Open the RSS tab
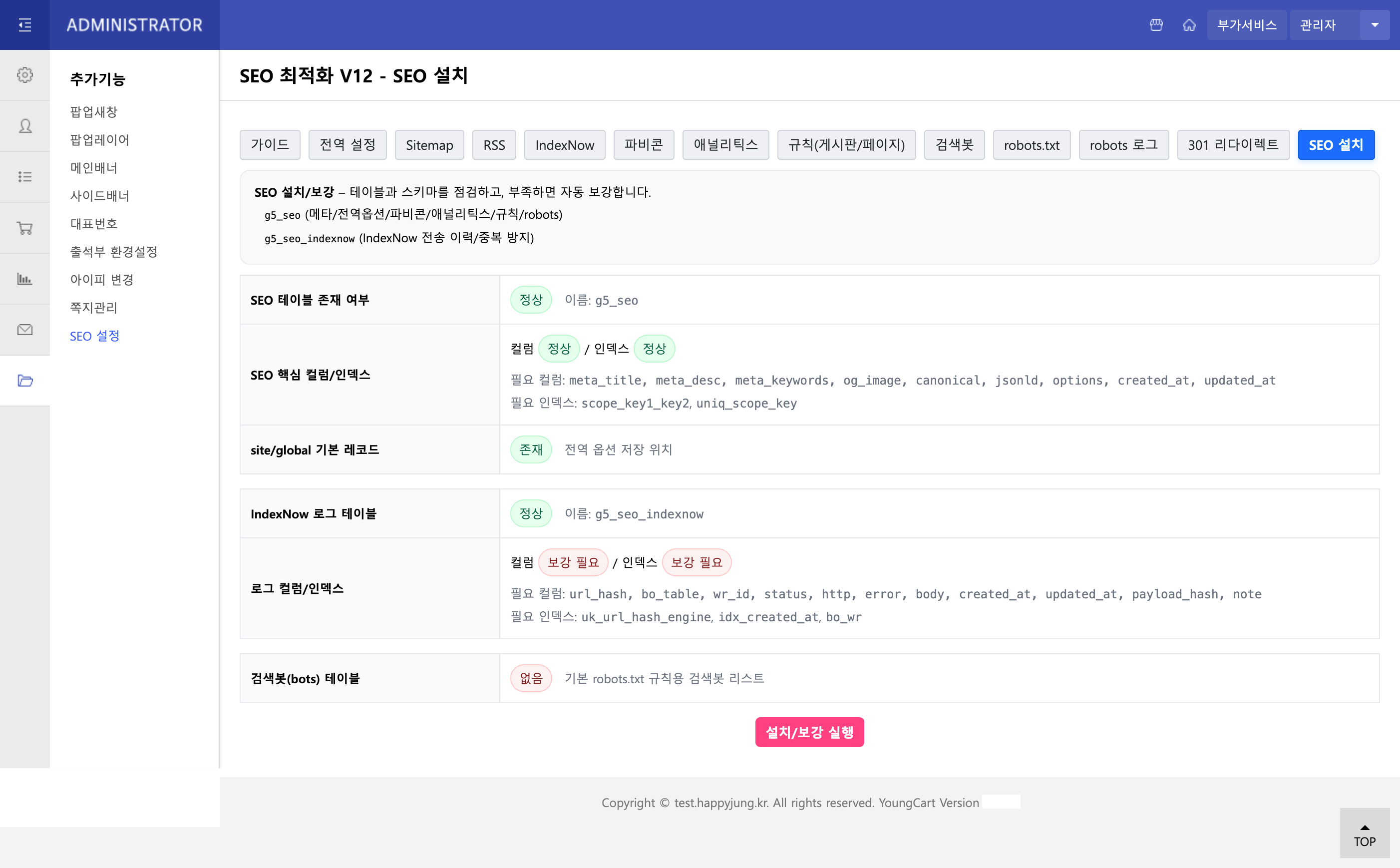Viewport: 1400px width, 868px height. click(x=494, y=145)
